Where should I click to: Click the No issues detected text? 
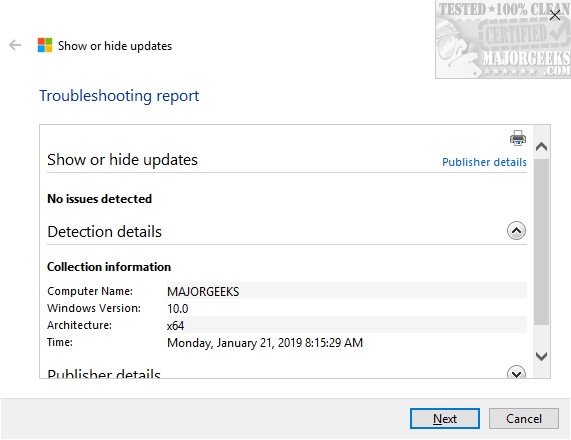coord(99,199)
